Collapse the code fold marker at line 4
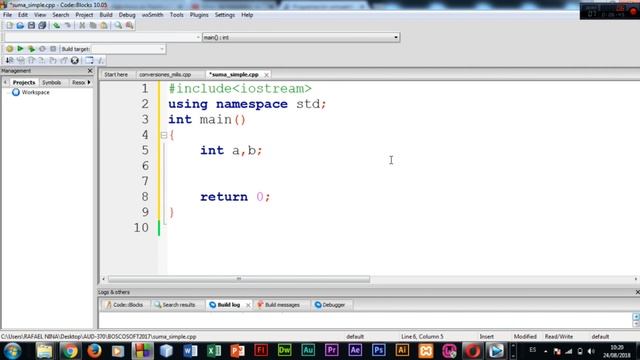The width and height of the screenshot is (640, 360). [x=164, y=135]
